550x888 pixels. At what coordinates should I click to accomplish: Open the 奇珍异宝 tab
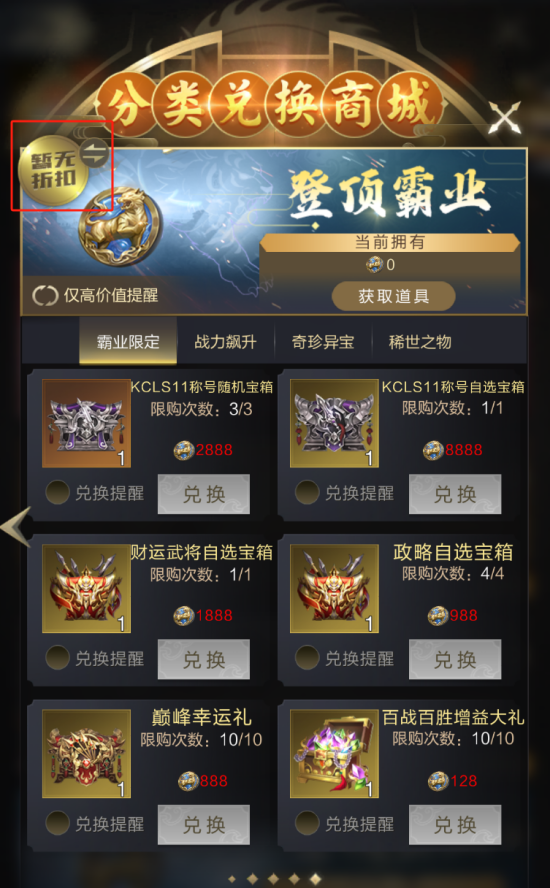click(323, 341)
